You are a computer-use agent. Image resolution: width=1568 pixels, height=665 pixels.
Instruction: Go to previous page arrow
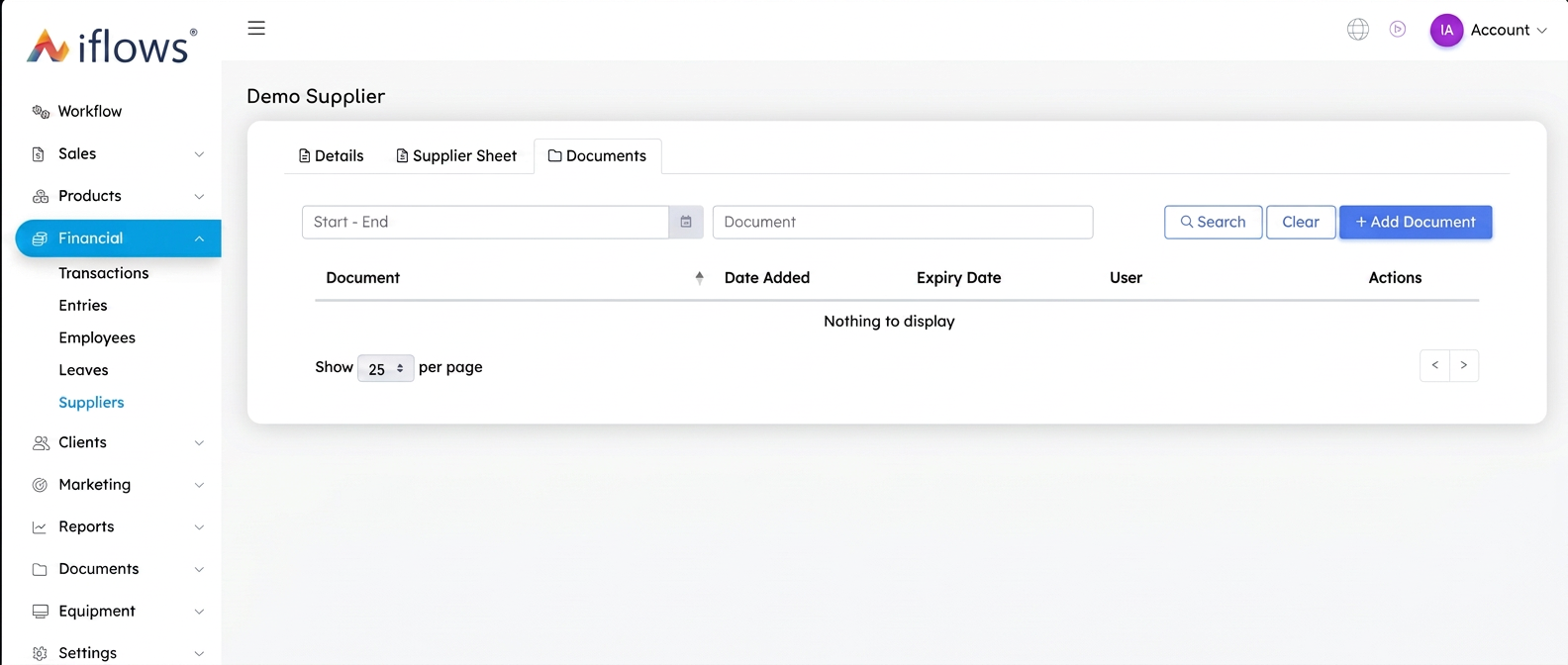(x=1434, y=365)
